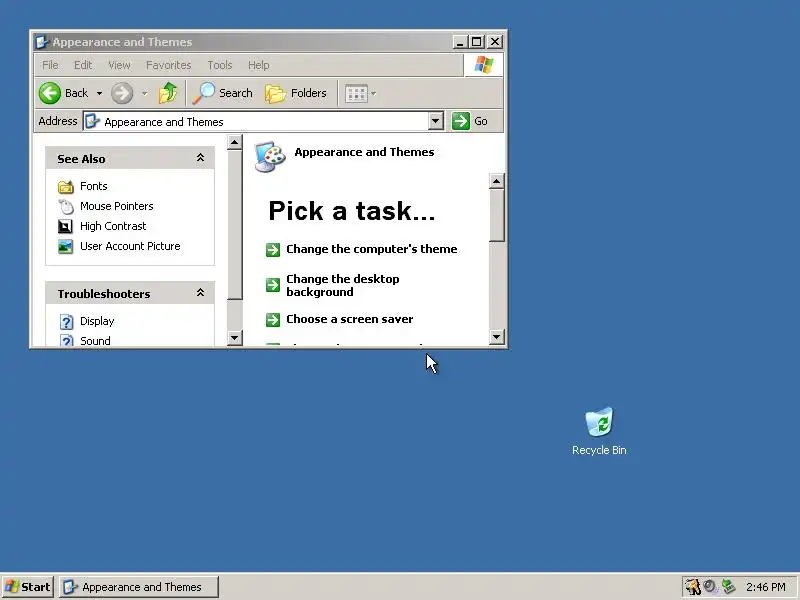Open the High Contrast link
Image resolution: width=800 pixels, height=600 pixels.
(x=113, y=226)
